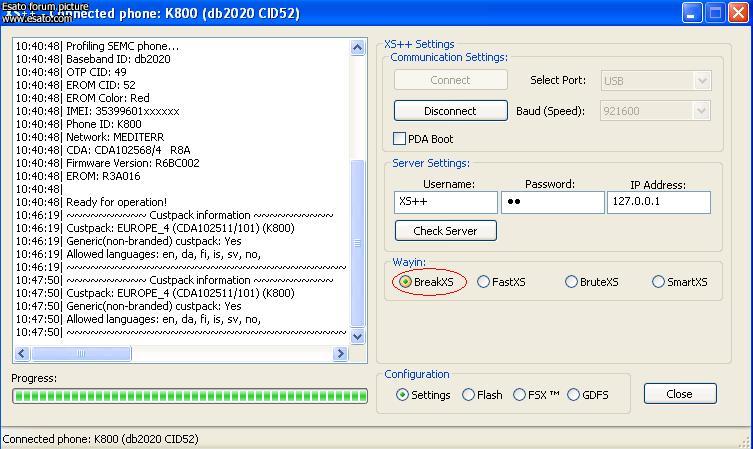Click the Check Server button

click(x=446, y=231)
